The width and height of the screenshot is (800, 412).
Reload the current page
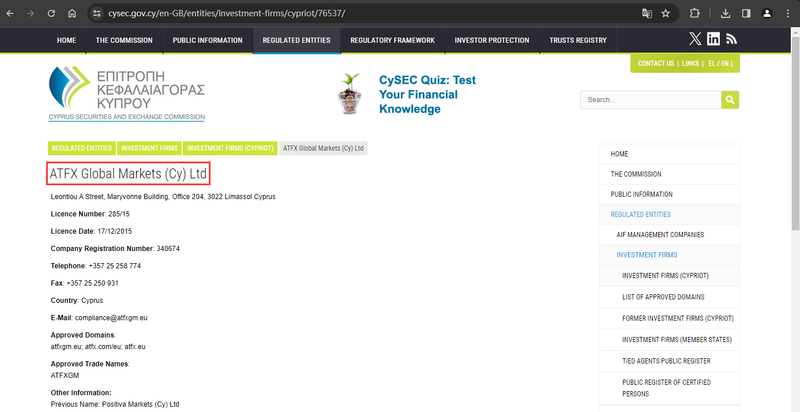tap(51, 14)
